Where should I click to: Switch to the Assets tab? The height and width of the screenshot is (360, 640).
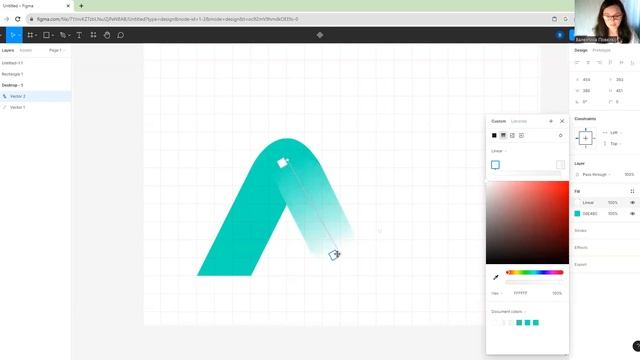point(25,50)
